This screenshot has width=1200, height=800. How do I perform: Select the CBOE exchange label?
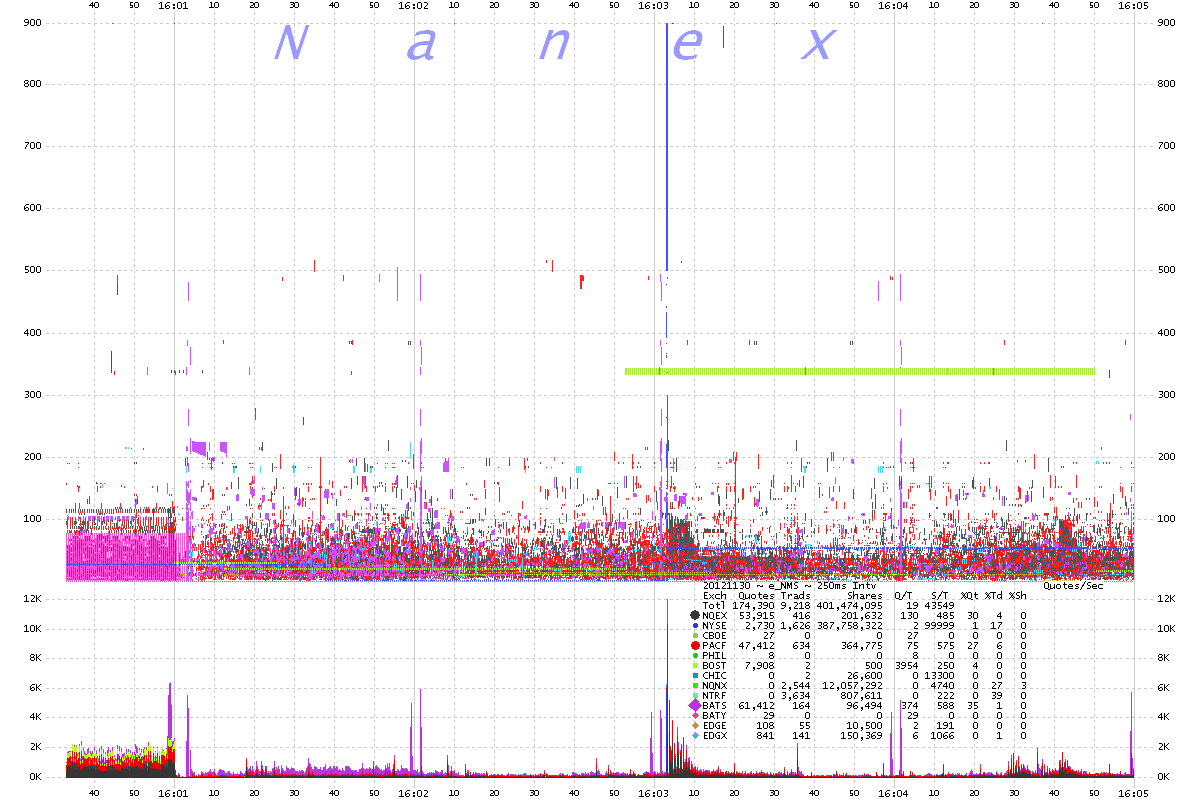coord(715,636)
